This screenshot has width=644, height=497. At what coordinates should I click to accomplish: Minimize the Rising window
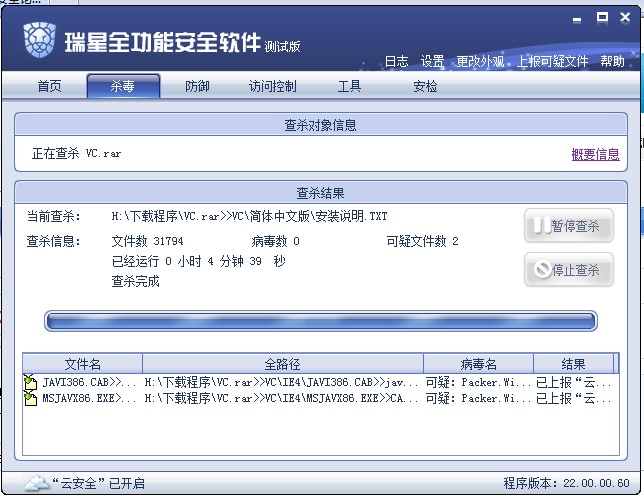pos(577,18)
